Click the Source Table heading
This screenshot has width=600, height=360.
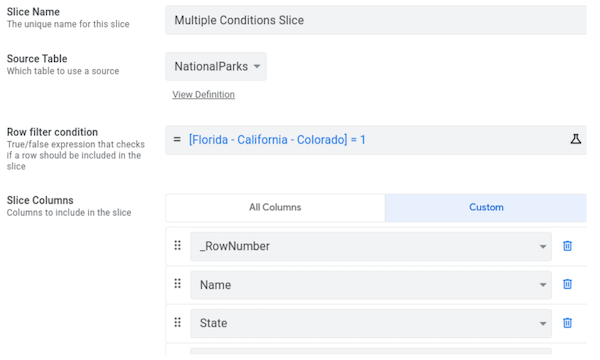(37, 59)
